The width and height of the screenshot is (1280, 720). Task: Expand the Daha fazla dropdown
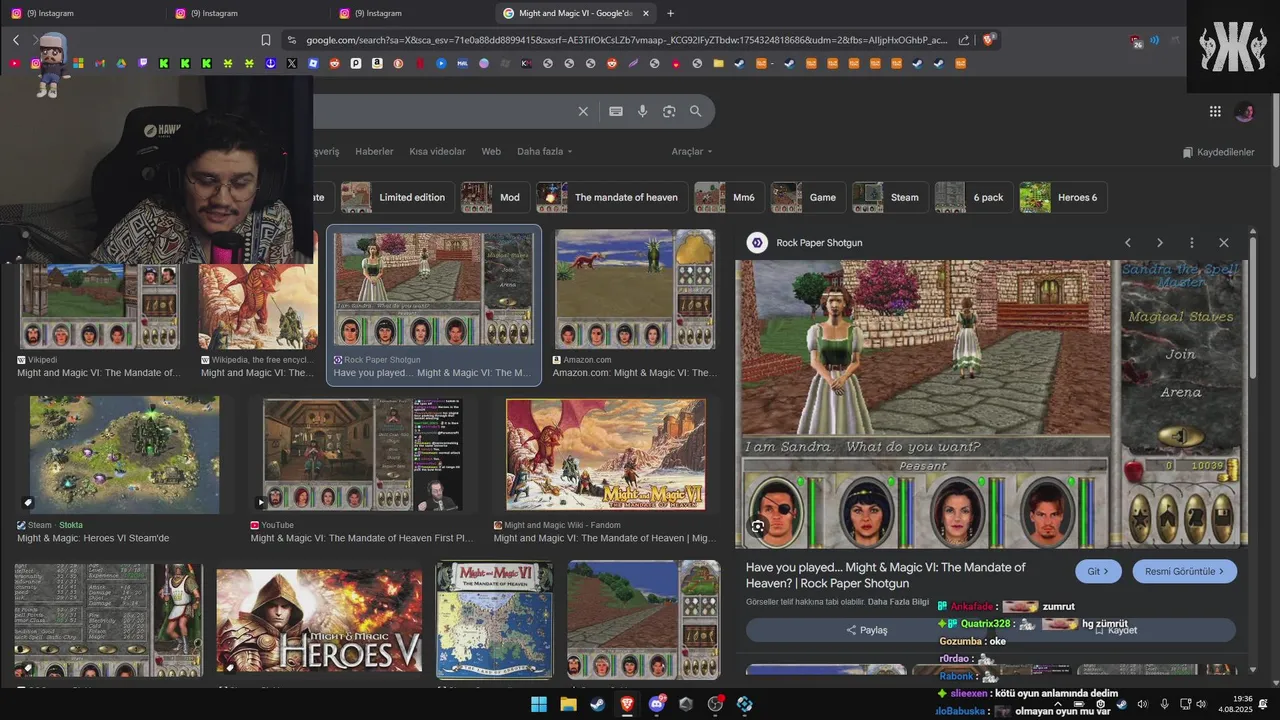[545, 152]
